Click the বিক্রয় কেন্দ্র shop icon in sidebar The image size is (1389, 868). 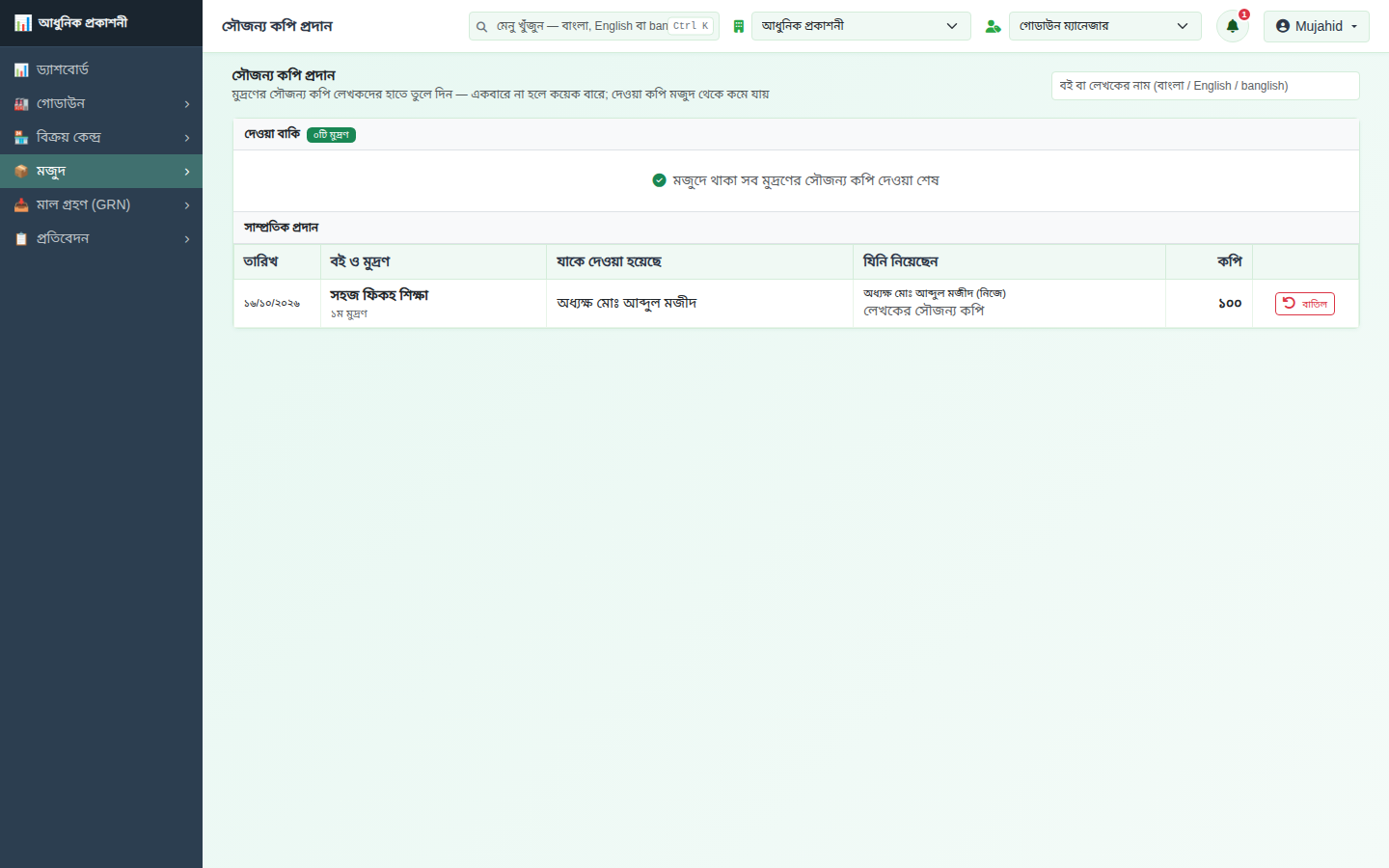[x=21, y=137]
